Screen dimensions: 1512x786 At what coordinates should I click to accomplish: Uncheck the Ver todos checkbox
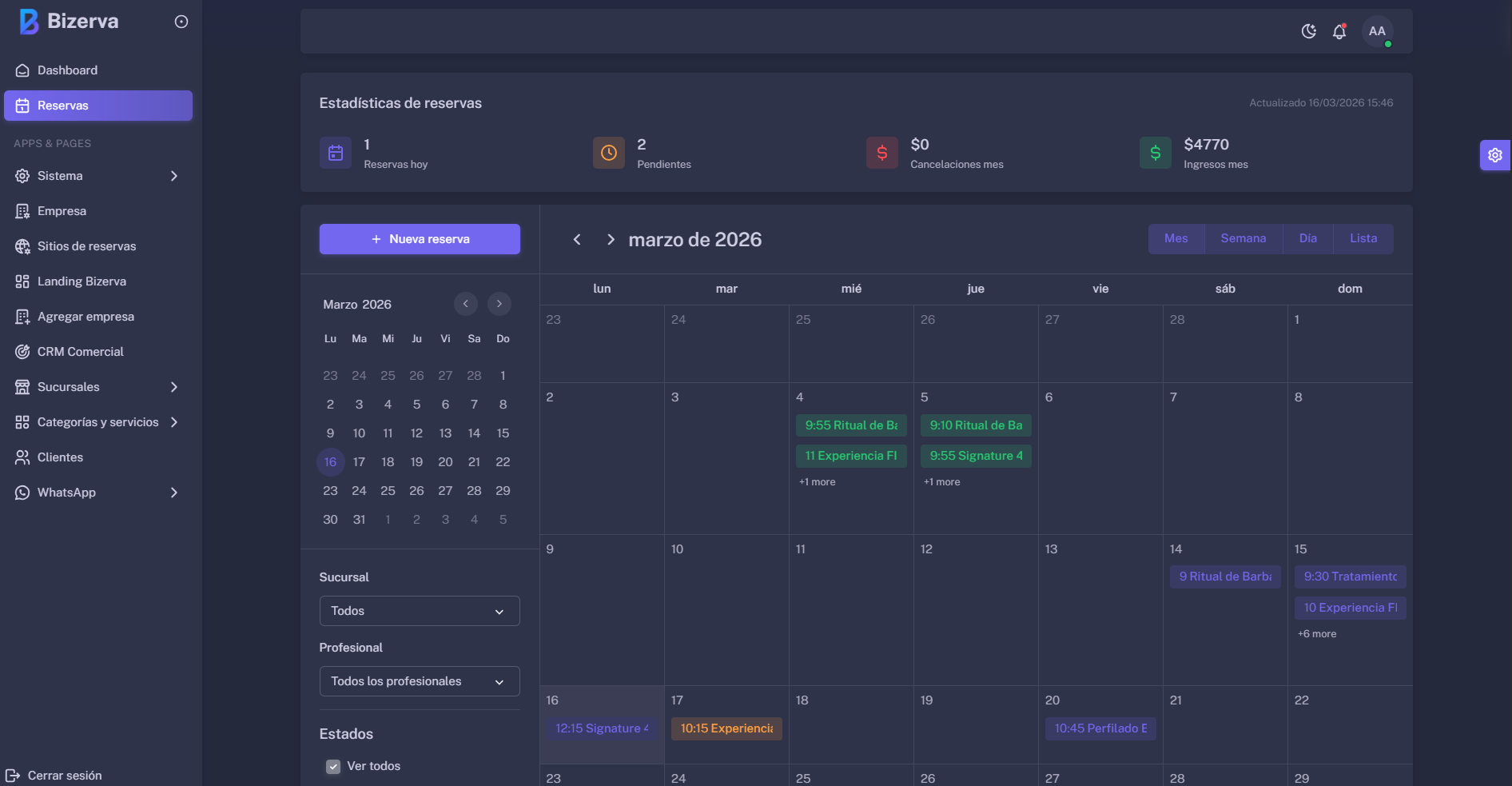333,766
